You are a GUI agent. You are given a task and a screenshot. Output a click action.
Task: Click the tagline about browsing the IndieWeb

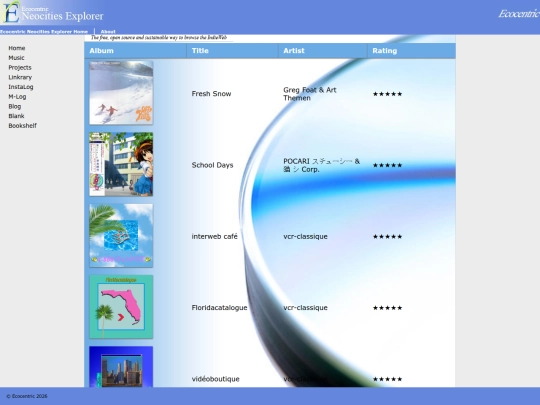[x=159, y=38]
